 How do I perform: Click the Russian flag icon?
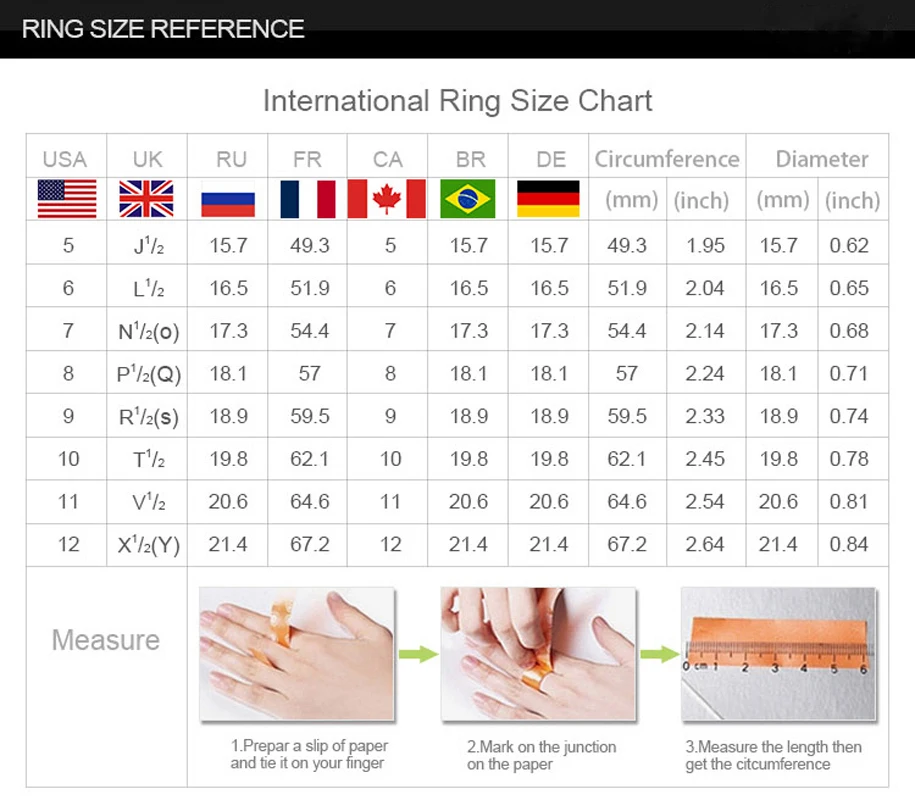[x=229, y=199]
